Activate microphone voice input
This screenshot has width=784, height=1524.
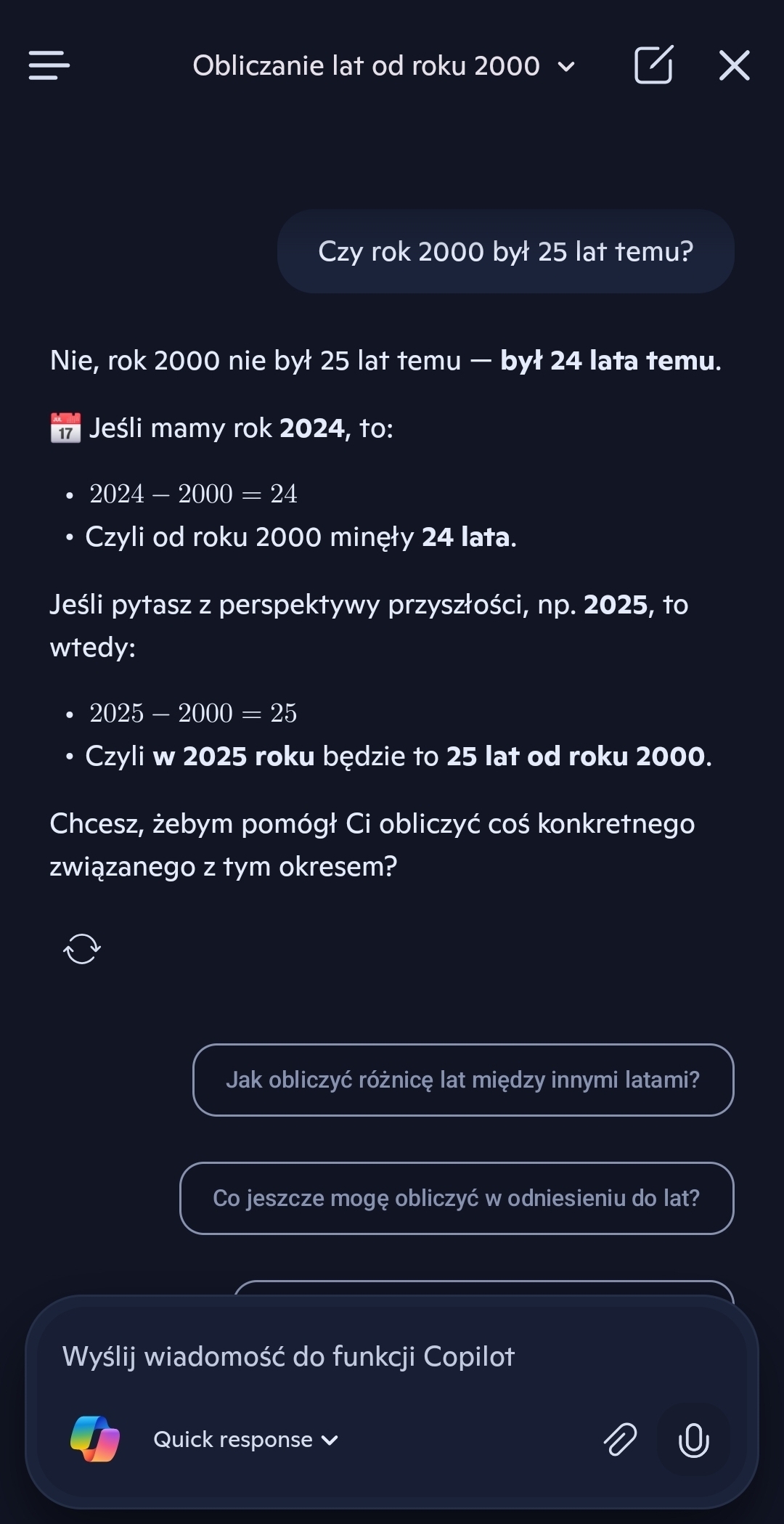[693, 1439]
